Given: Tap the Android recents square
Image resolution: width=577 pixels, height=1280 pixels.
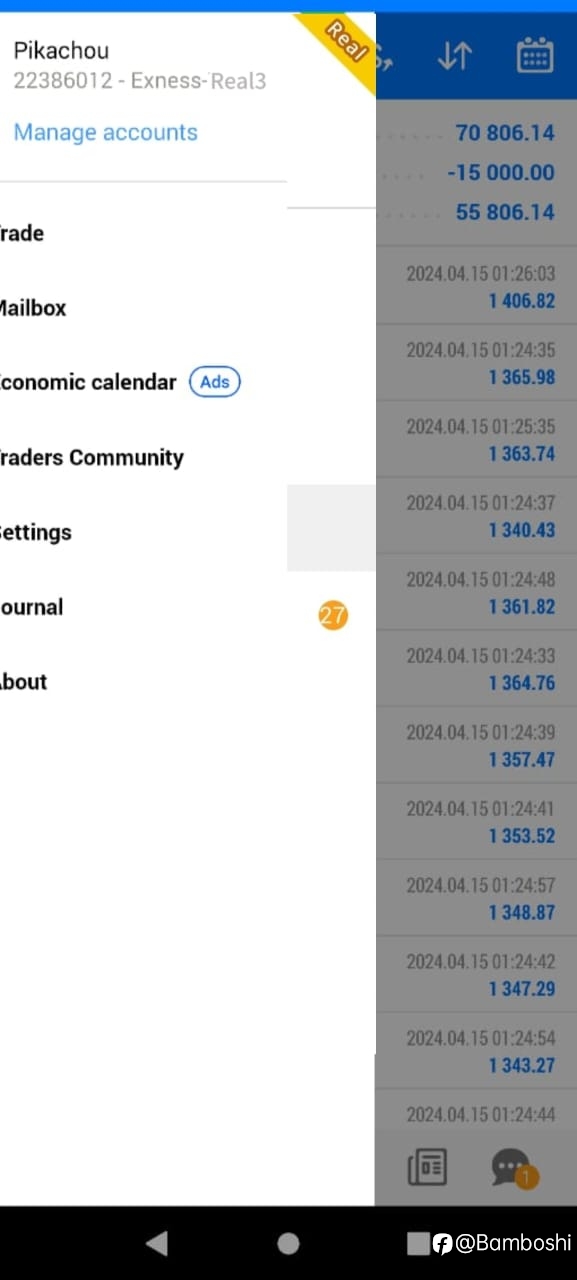Looking at the screenshot, I should (x=418, y=1243).
